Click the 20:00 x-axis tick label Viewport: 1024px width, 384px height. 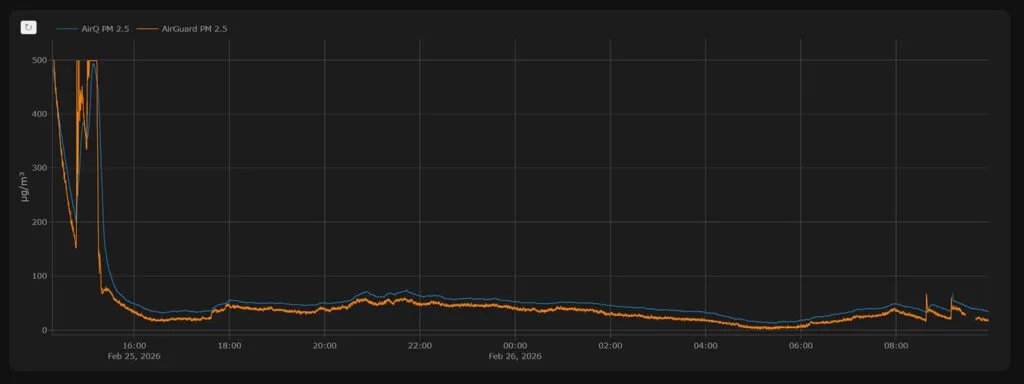pyautogui.click(x=325, y=346)
